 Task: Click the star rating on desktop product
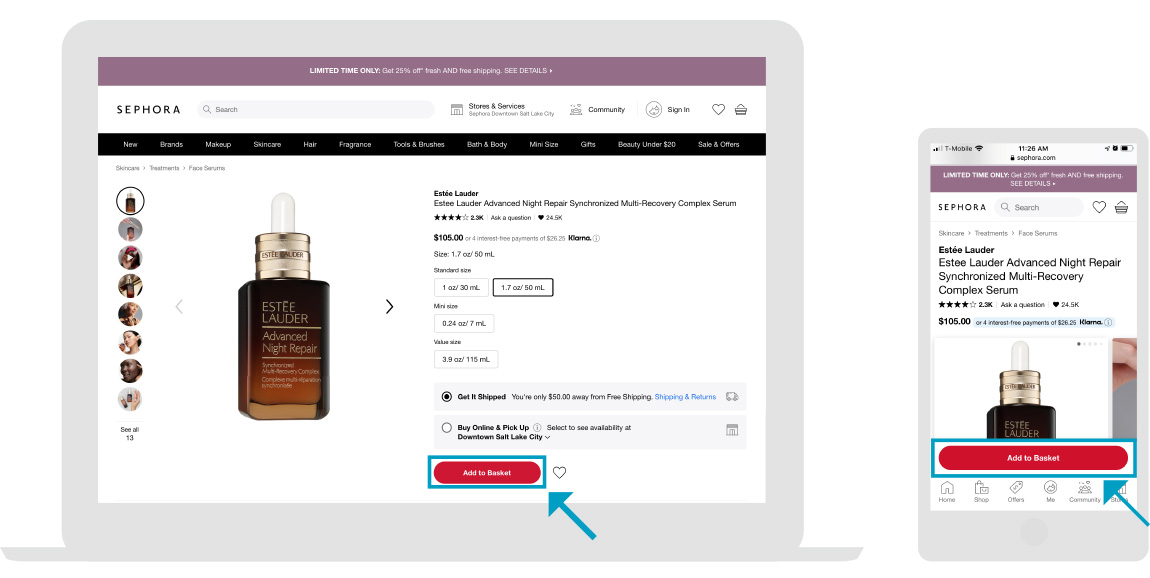tap(451, 218)
